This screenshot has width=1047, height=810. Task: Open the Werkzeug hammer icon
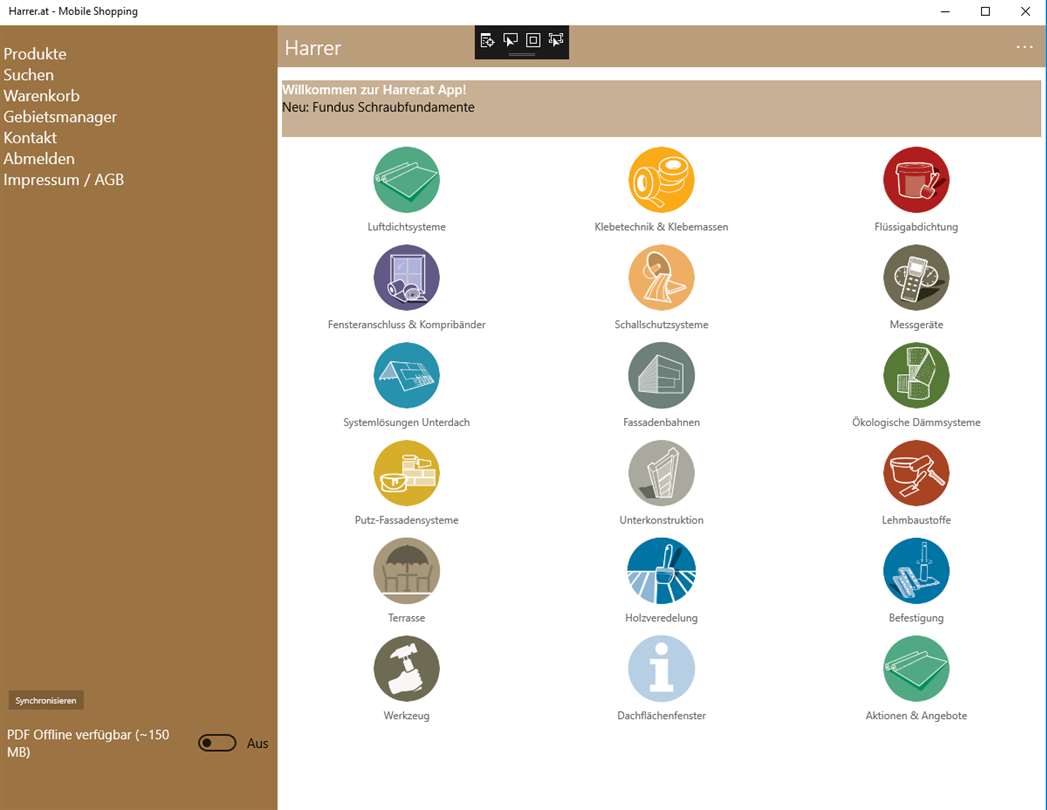tap(406, 668)
